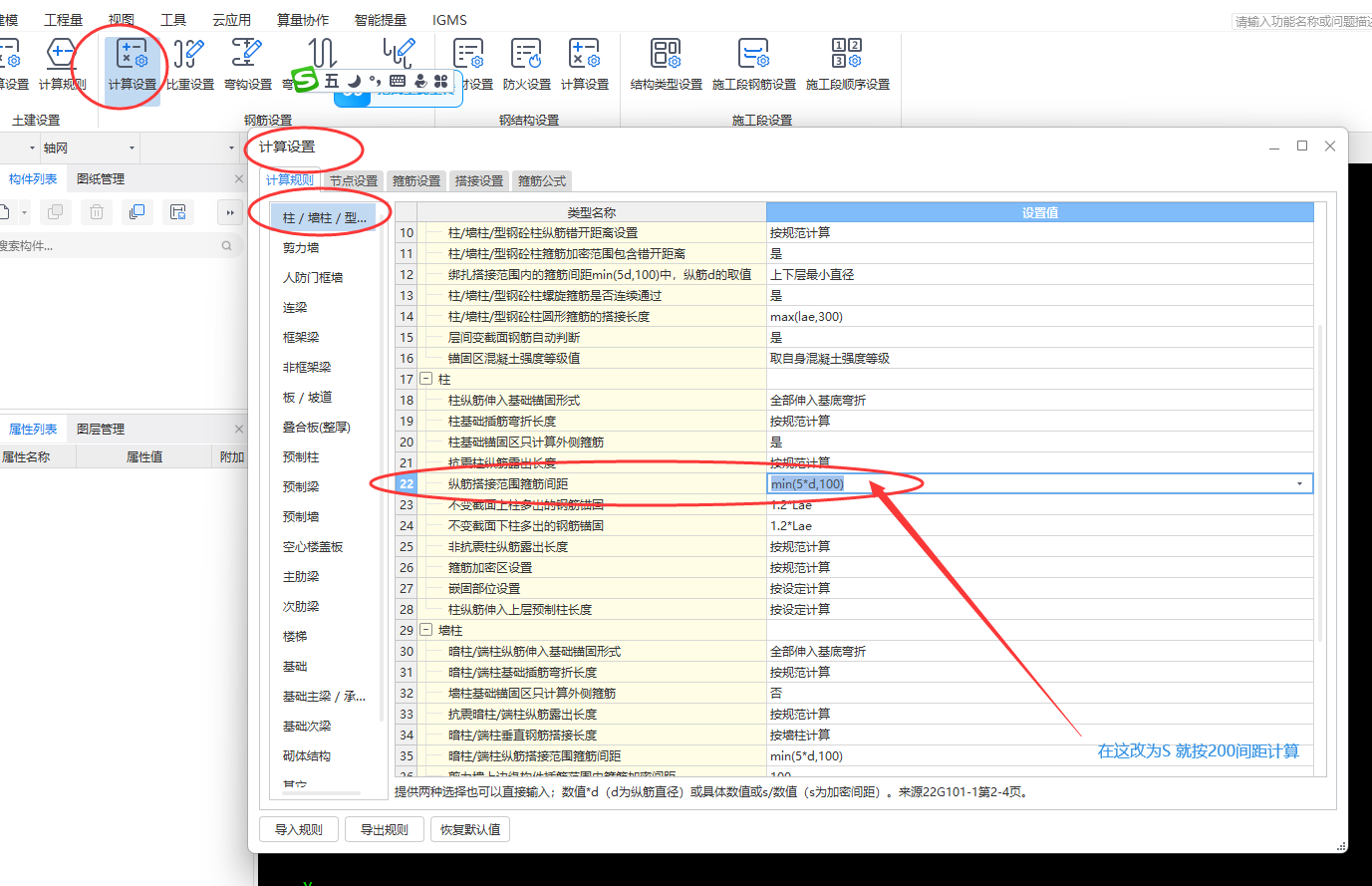Open the 算量协作 menu
This screenshot has width=1372, height=886.
click(x=303, y=20)
